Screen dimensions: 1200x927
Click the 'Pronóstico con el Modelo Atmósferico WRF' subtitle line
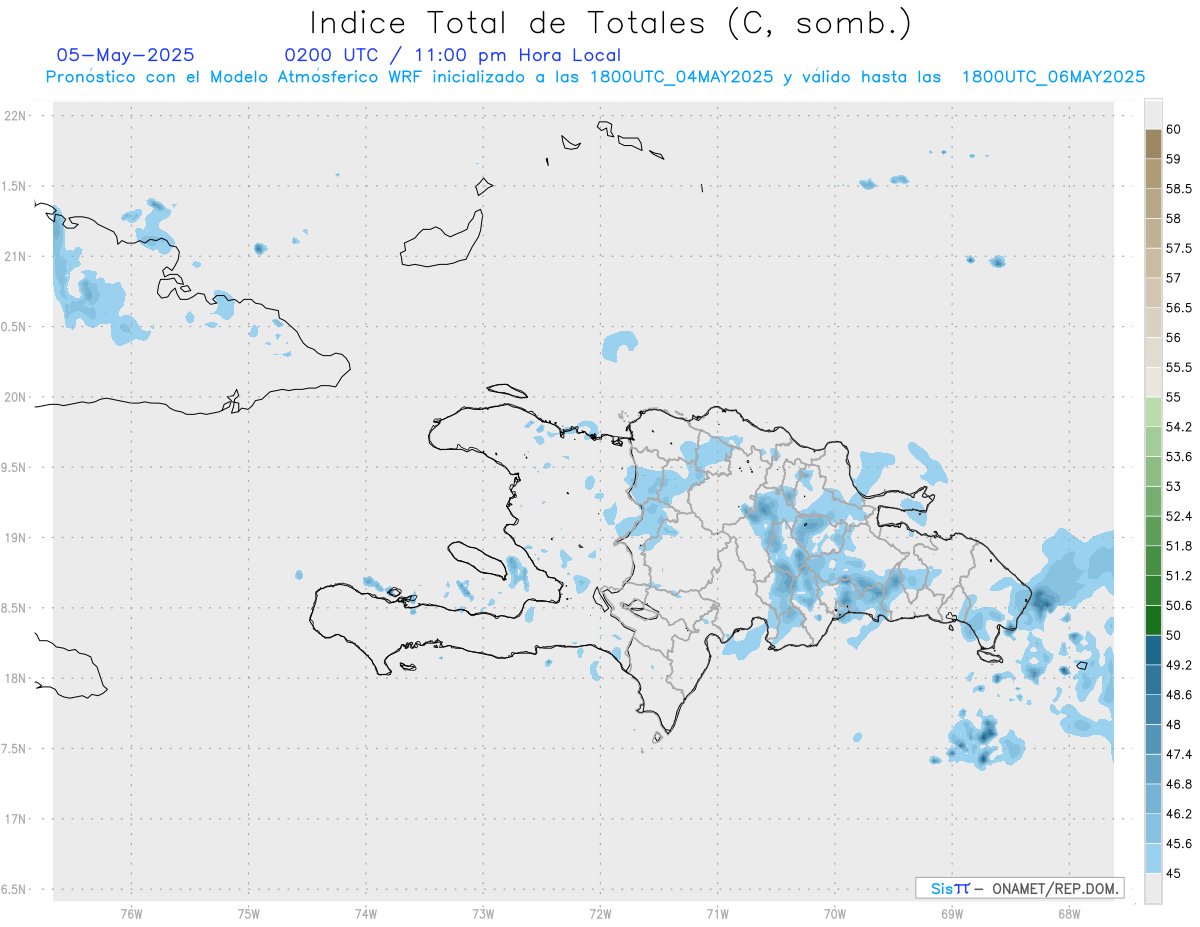tap(595, 77)
